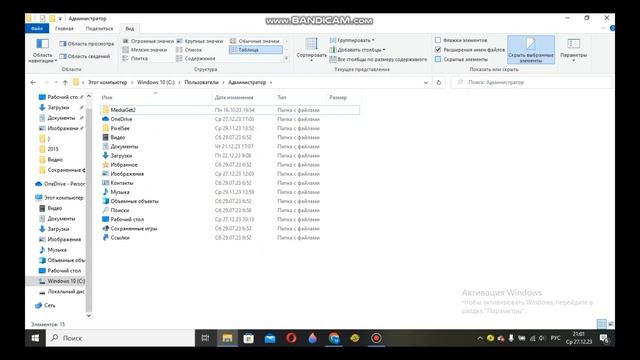640x360 pixels.
Task: Go up one folder level
Action: coord(65,82)
